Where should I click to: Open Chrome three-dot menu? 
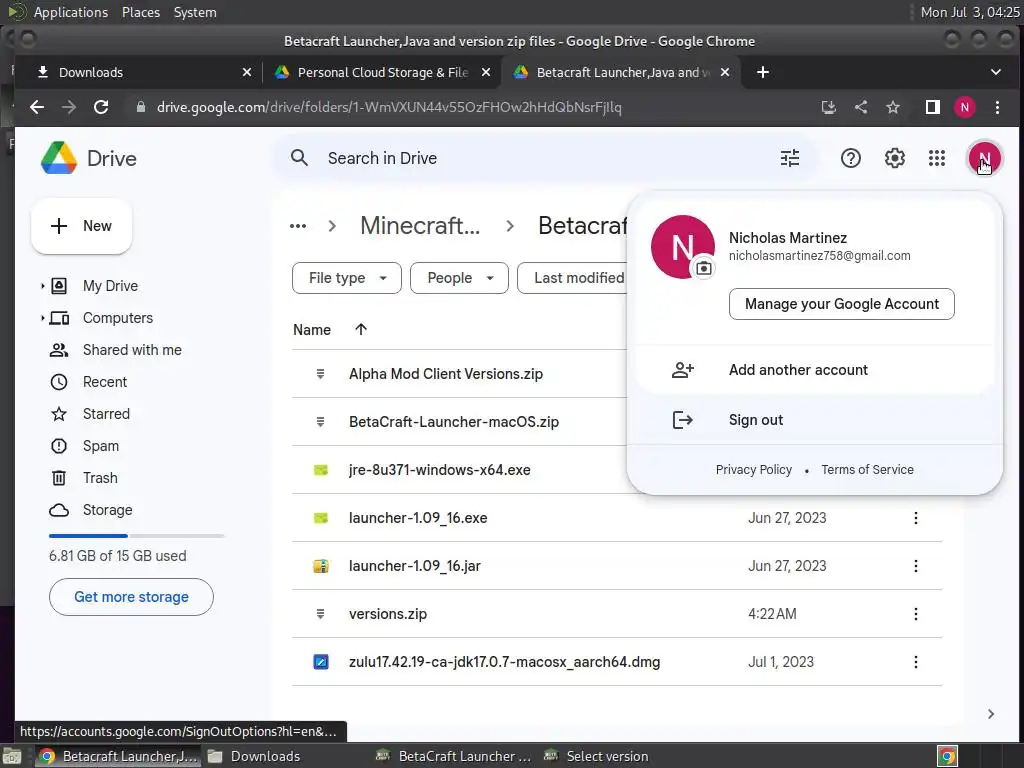pyautogui.click(x=997, y=107)
